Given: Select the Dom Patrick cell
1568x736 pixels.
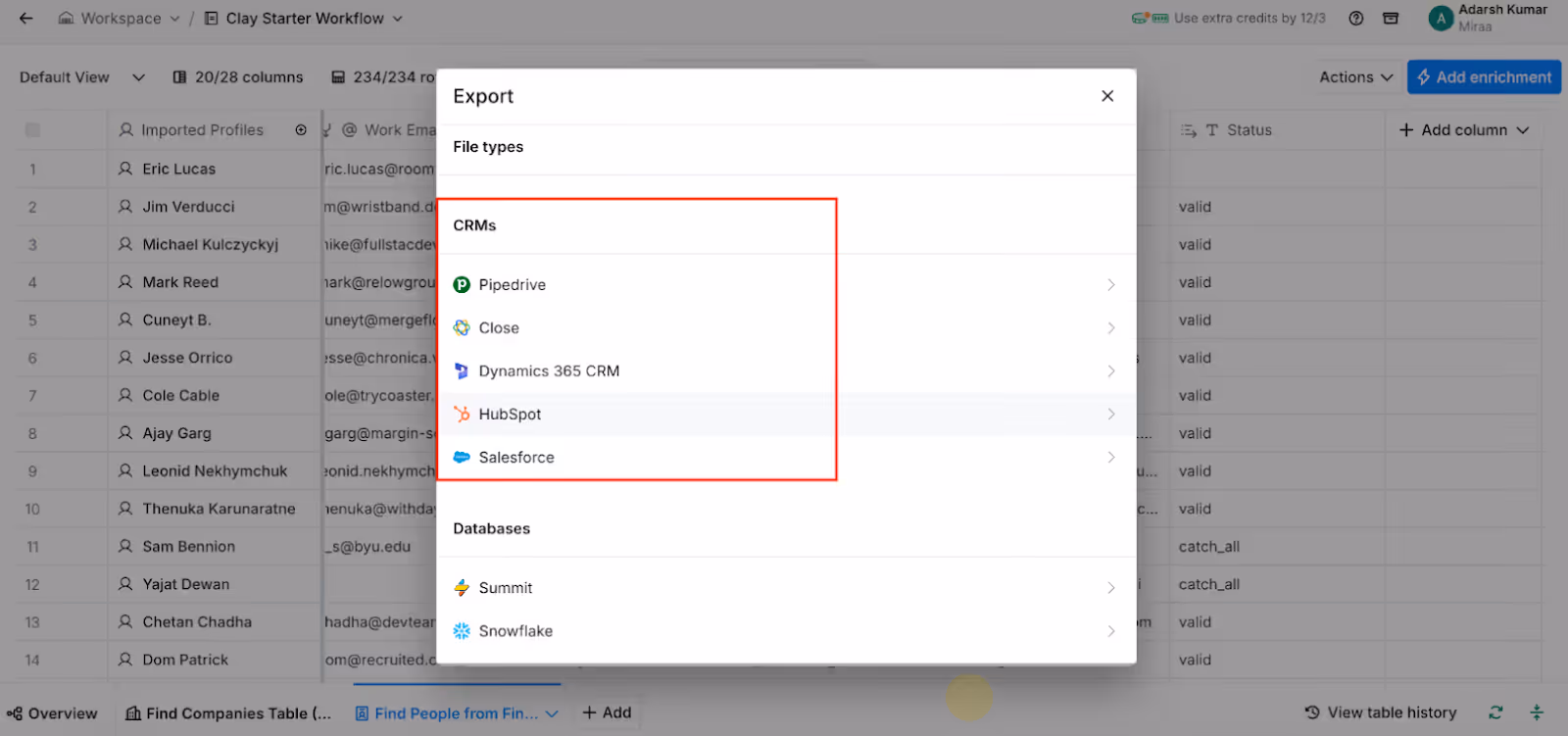Looking at the screenshot, I should [214, 660].
